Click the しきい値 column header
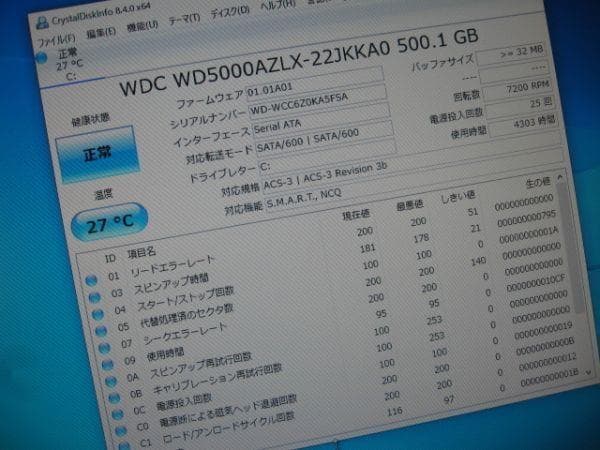 click(458, 197)
